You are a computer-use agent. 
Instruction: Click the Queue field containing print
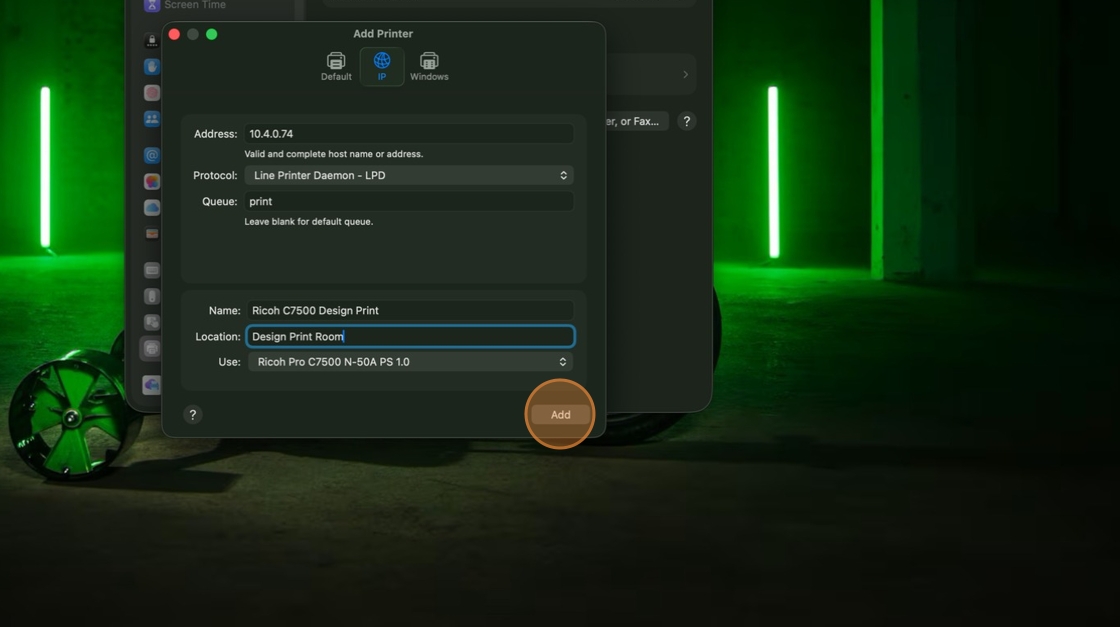[409, 201]
